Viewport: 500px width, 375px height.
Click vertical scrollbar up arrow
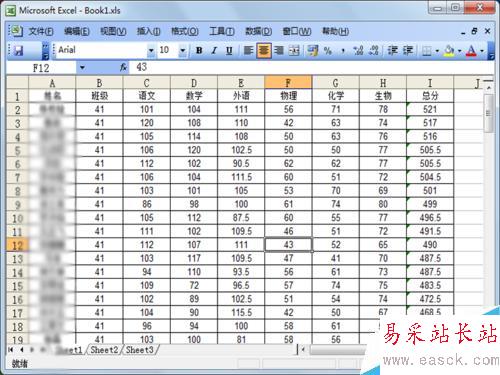(x=489, y=87)
